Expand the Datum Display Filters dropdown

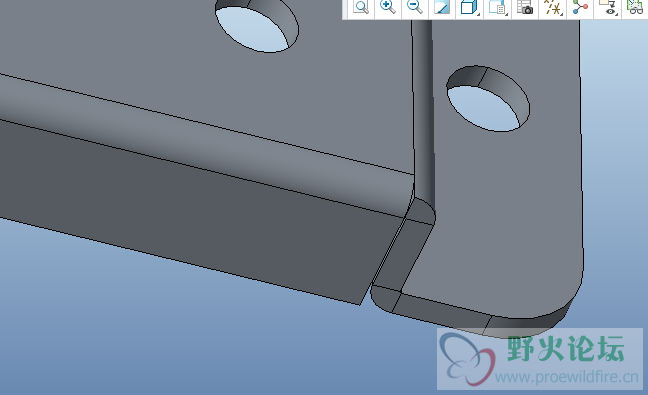553,7
